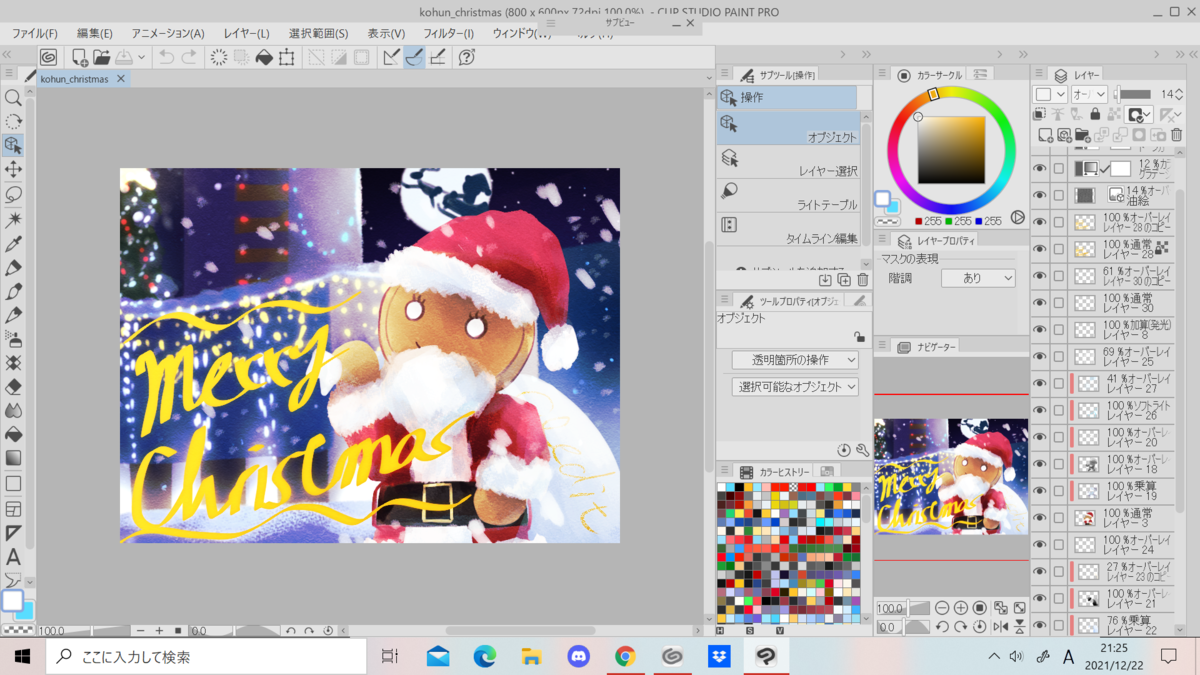
Task: Delete layer with trash icon in Layer panel
Action: (x=1176, y=135)
